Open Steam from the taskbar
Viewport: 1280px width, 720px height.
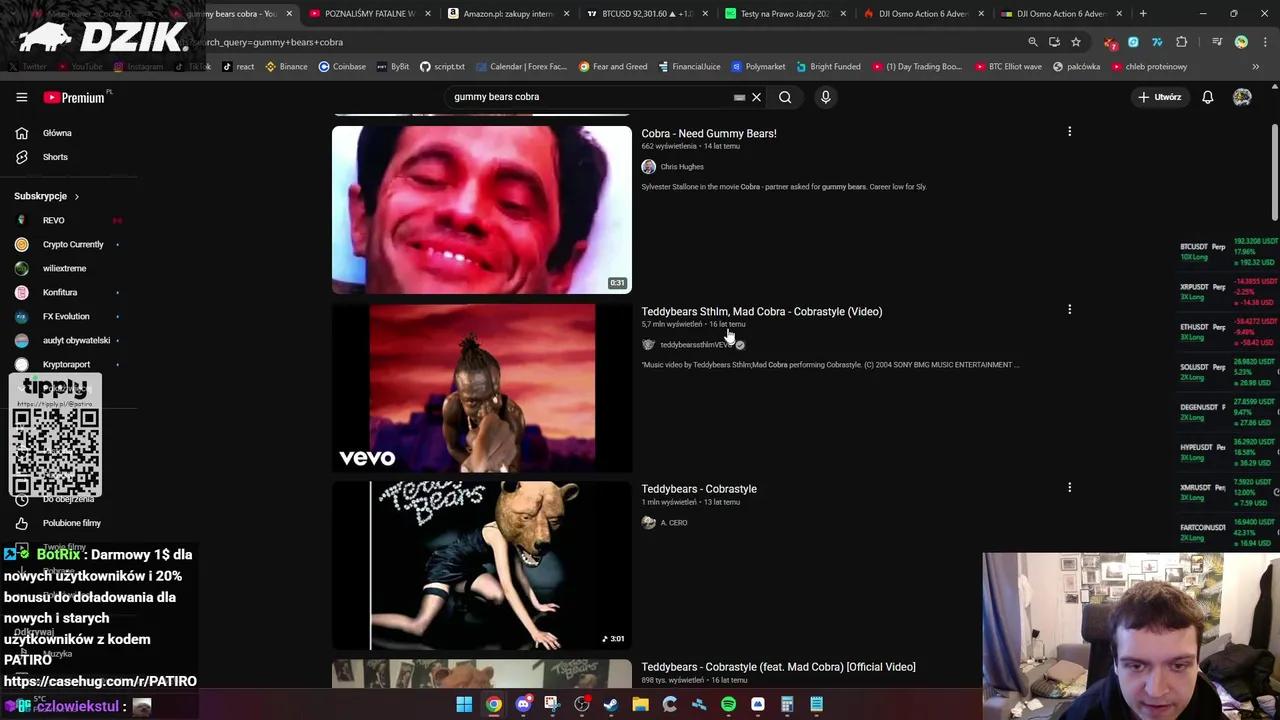(611, 705)
